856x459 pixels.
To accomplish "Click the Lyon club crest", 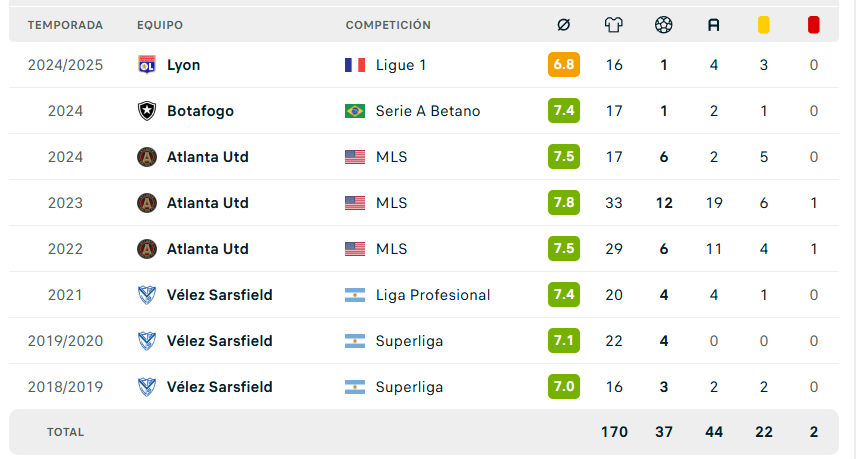I will click(x=147, y=65).
